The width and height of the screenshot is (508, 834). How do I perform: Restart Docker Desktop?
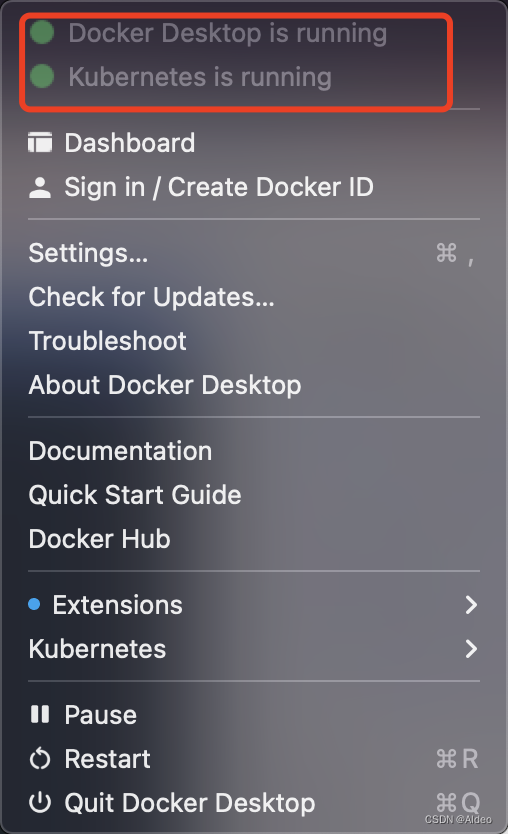click(x=107, y=759)
